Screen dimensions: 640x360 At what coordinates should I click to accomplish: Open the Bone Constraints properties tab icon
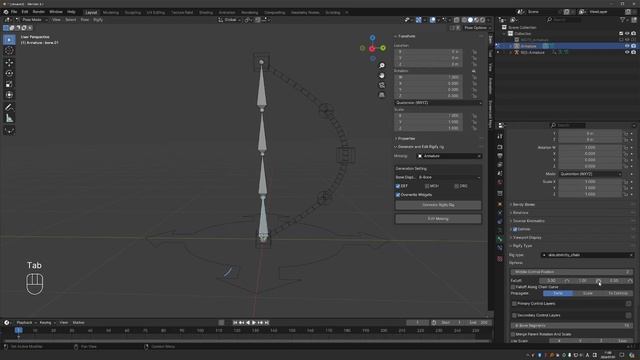pos(500,248)
